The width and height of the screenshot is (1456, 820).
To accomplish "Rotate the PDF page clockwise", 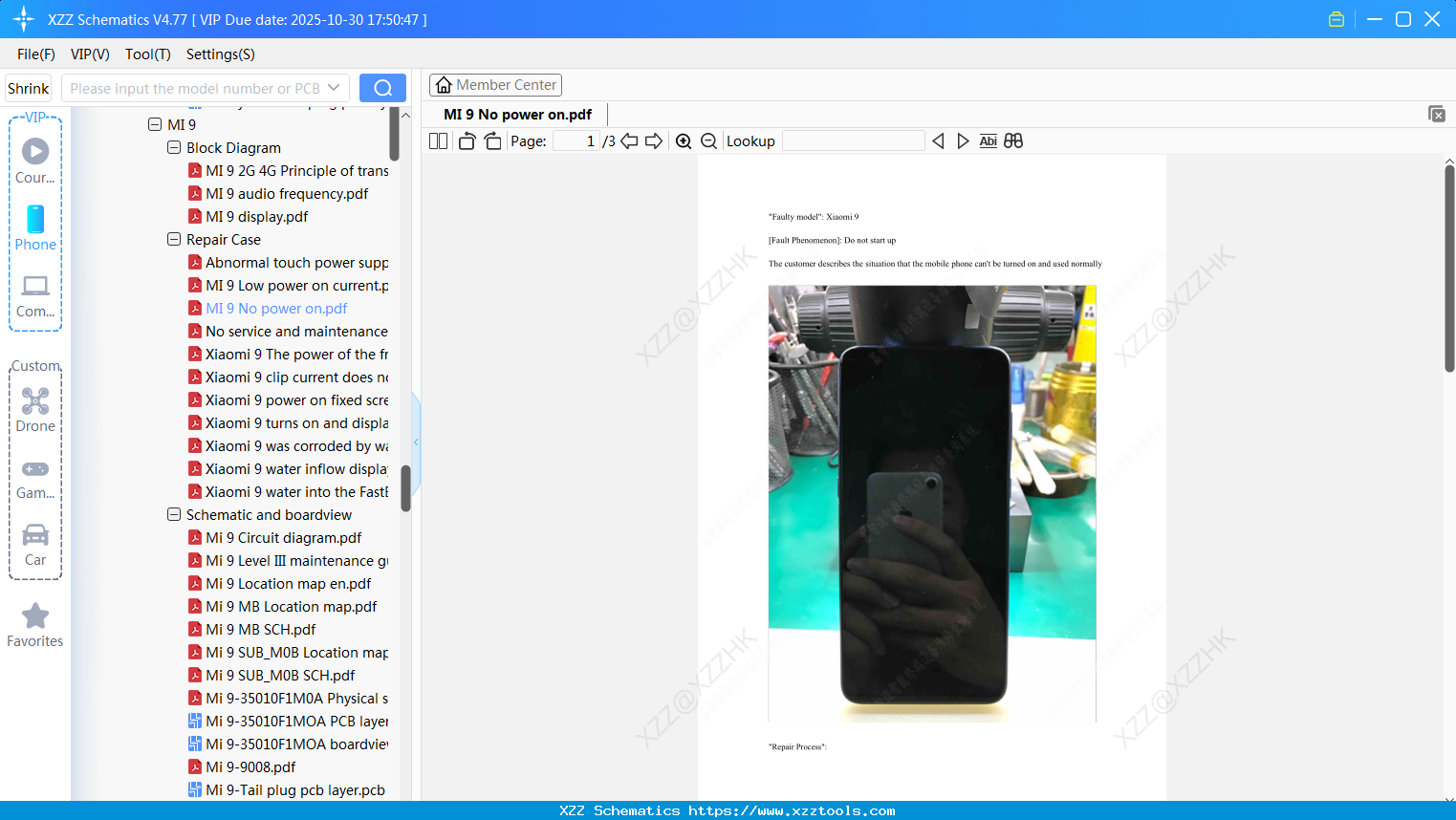I will tap(492, 140).
